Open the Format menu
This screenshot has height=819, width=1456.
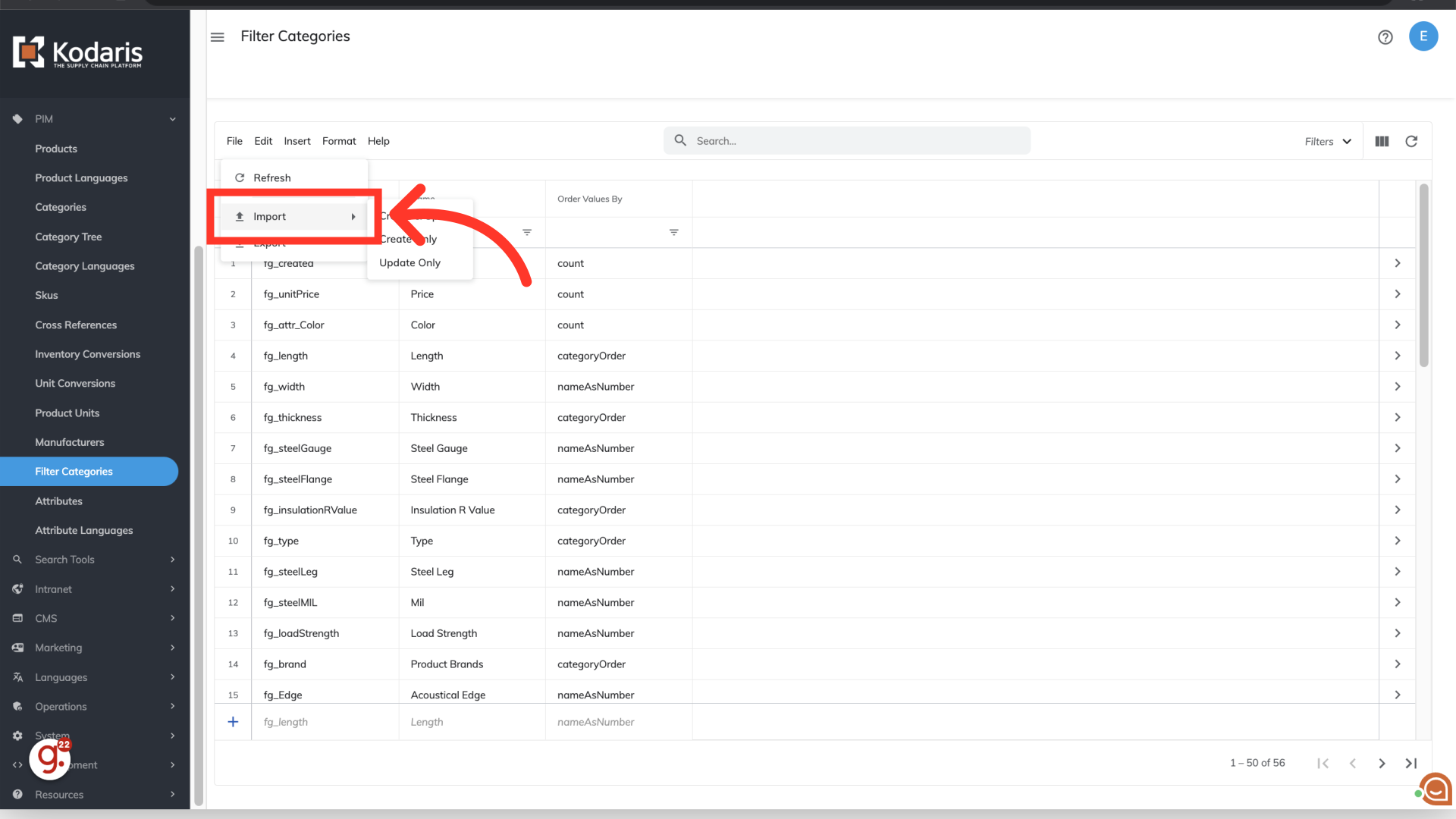pyautogui.click(x=338, y=141)
